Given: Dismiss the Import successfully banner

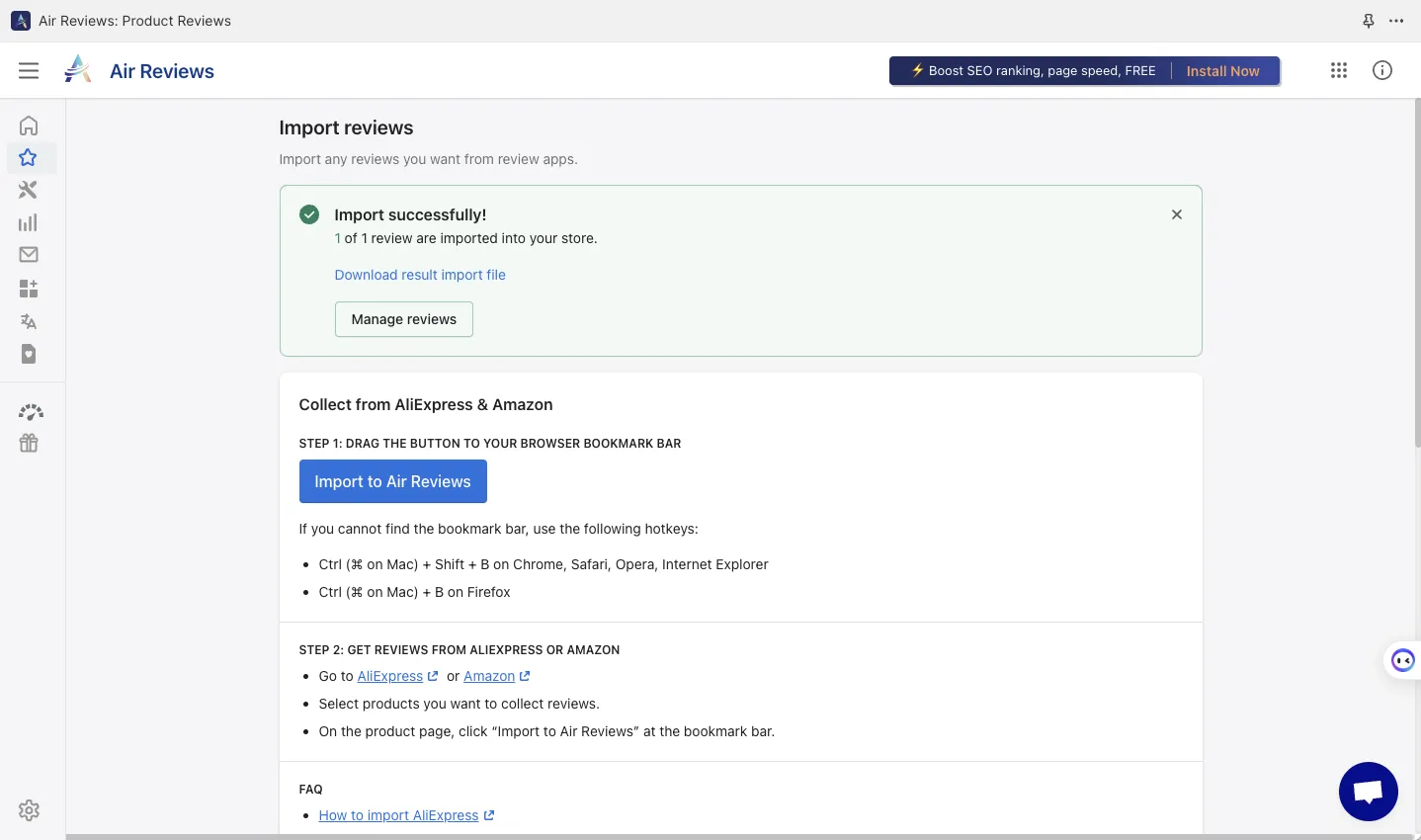Looking at the screenshot, I should [x=1176, y=214].
